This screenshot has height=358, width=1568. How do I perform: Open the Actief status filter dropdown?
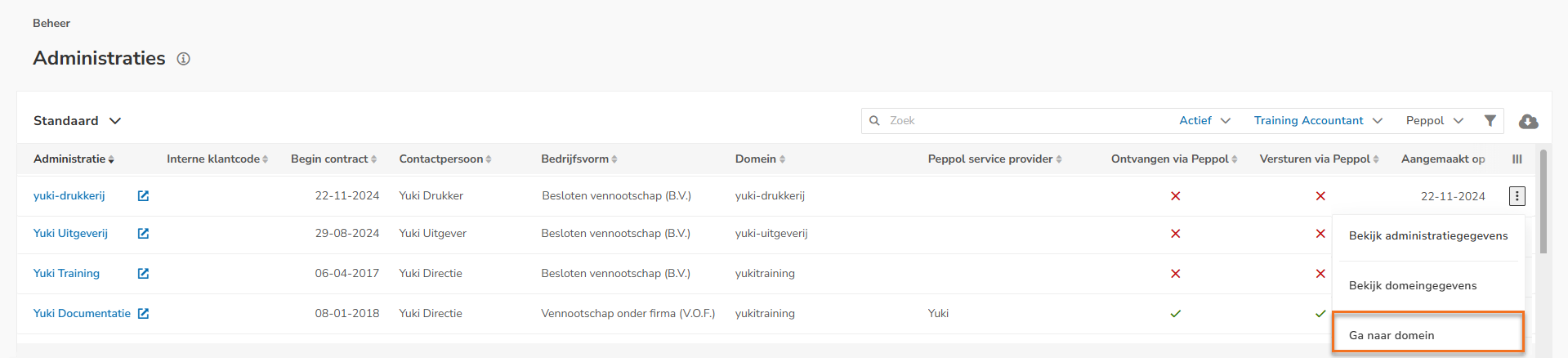(x=1204, y=121)
